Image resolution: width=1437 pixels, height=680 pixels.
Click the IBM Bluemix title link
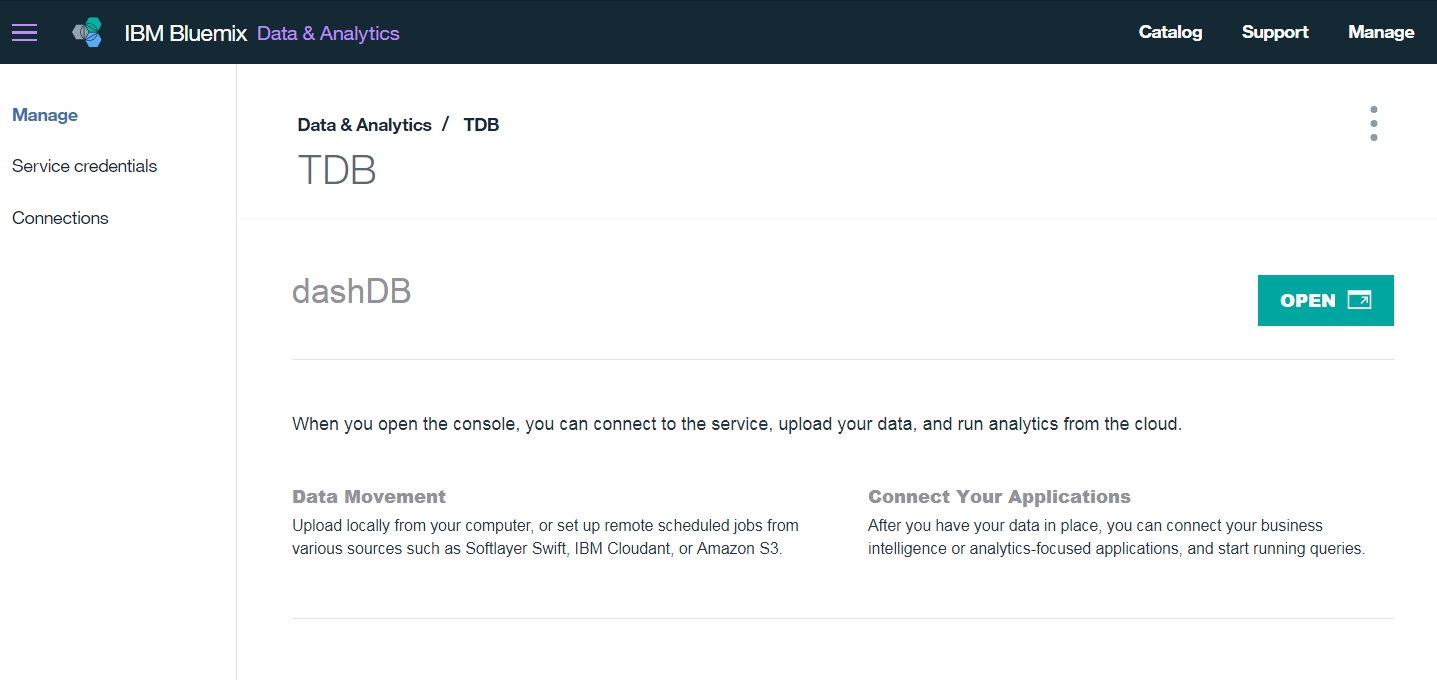pyautogui.click(x=185, y=33)
